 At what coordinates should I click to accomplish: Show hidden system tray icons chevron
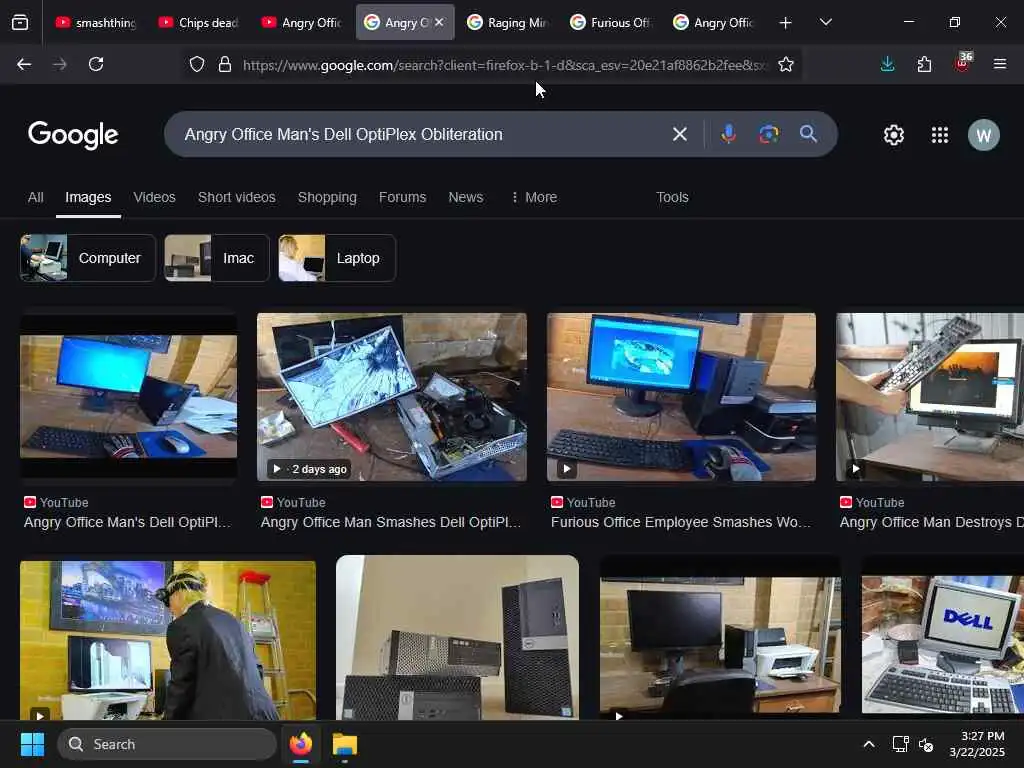pos(869,744)
